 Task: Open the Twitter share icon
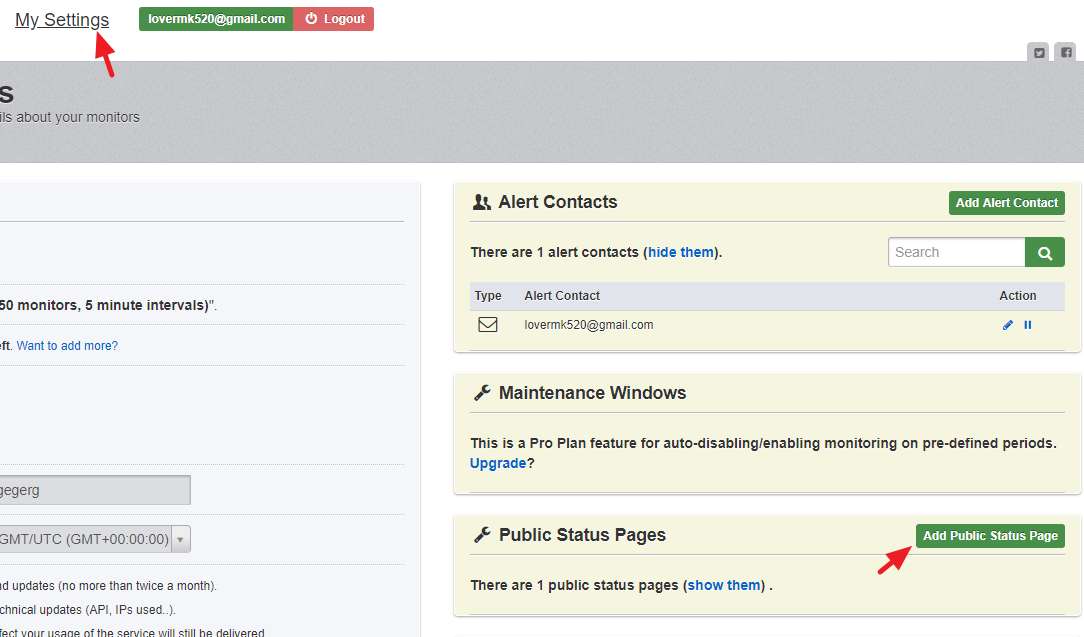1040,53
